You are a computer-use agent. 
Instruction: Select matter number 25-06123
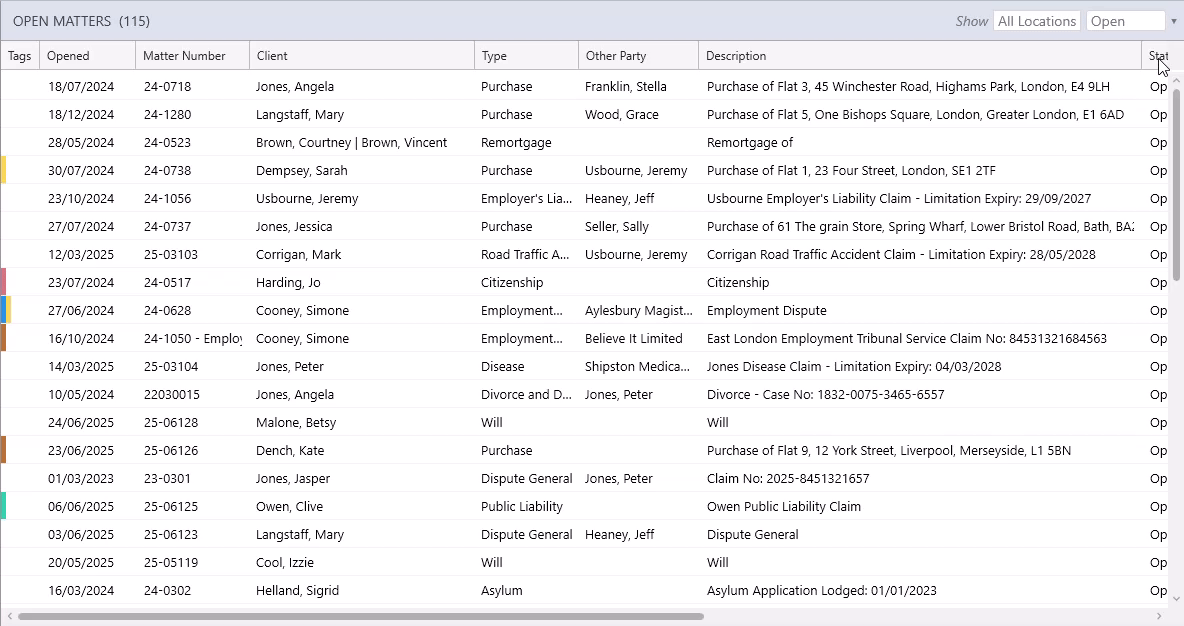pyautogui.click(x=171, y=534)
